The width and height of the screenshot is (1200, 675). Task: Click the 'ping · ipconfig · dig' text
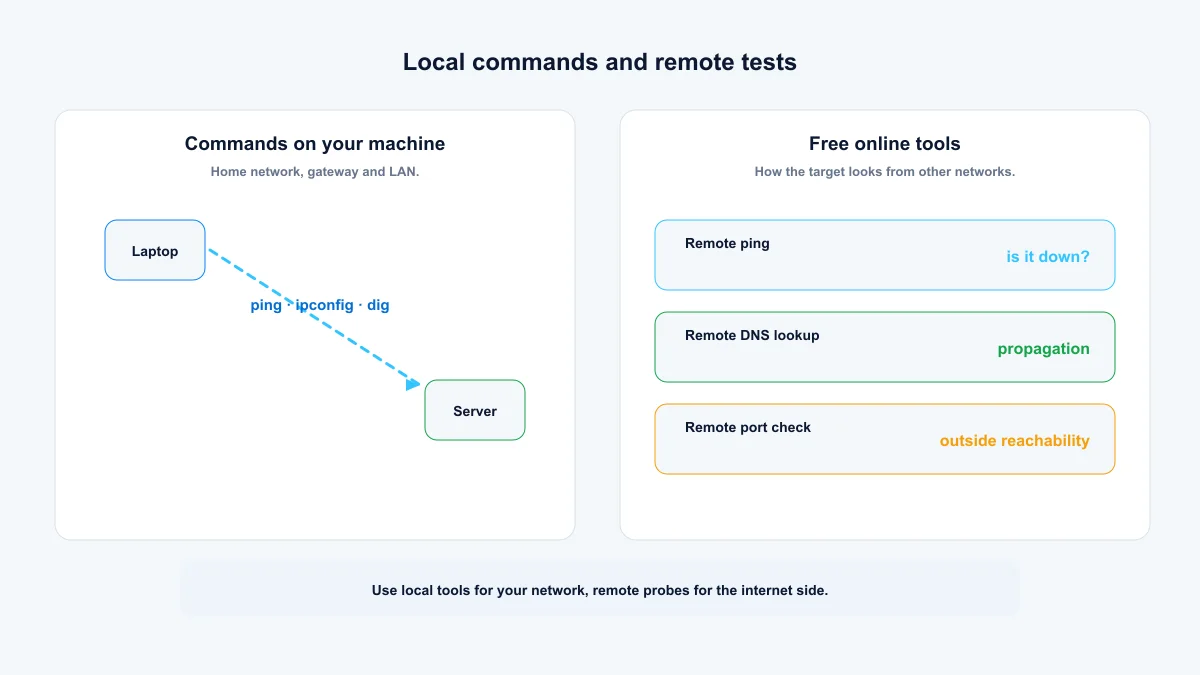click(x=320, y=305)
